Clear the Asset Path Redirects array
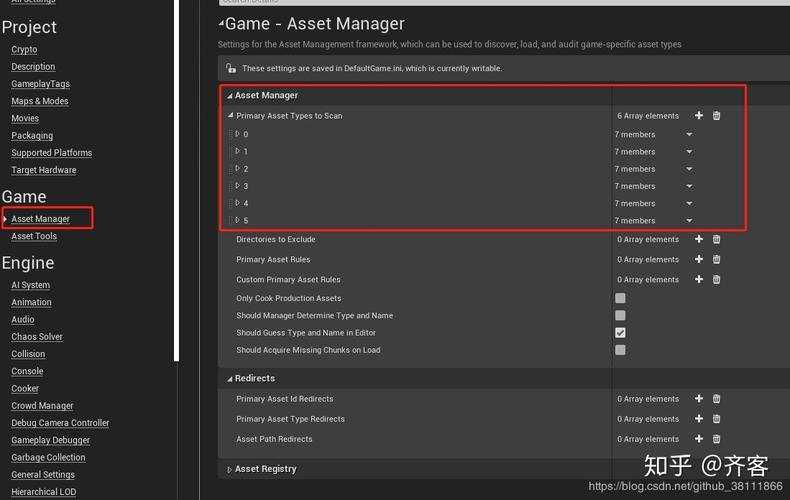 (716, 439)
